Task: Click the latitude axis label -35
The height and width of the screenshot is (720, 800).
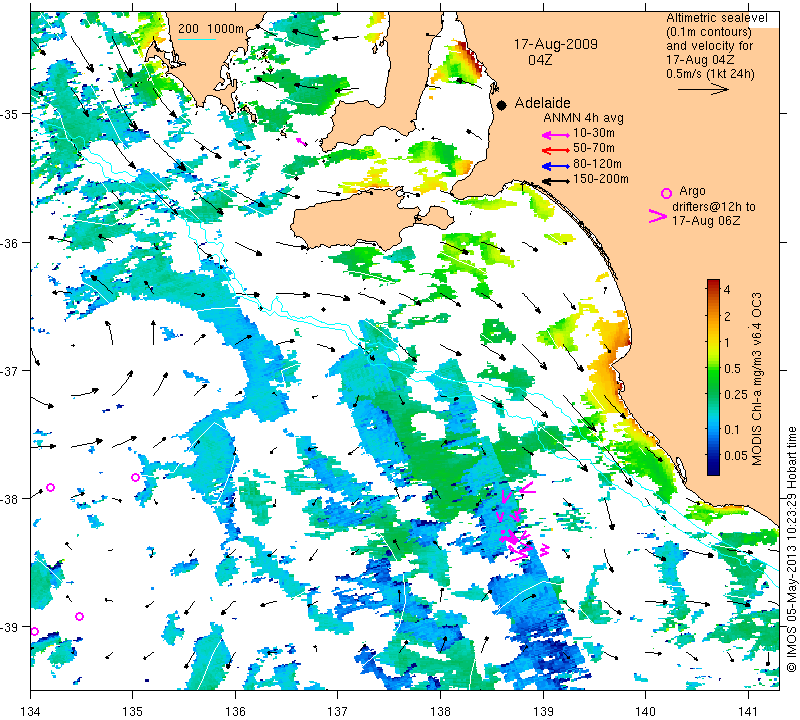Action: [x=10, y=114]
